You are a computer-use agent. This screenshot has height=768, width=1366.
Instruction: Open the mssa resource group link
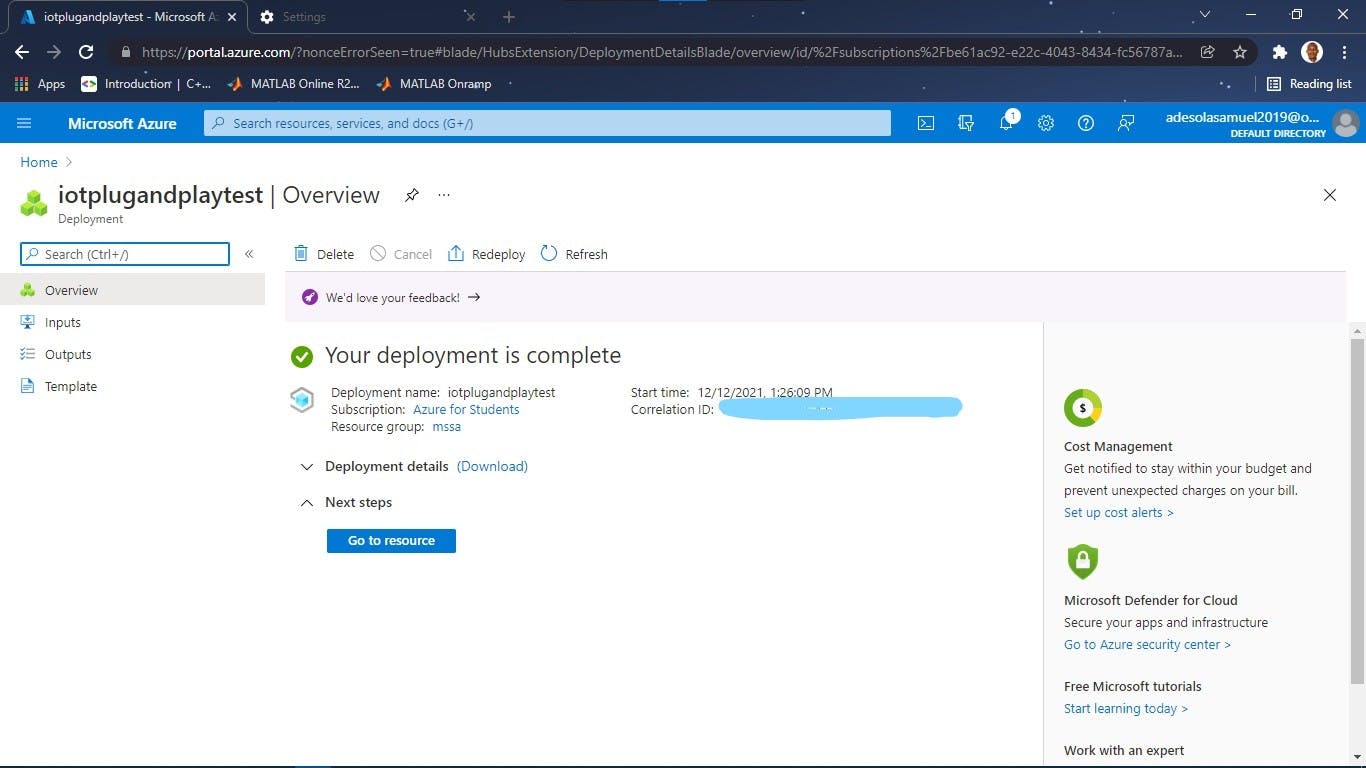point(446,426)
